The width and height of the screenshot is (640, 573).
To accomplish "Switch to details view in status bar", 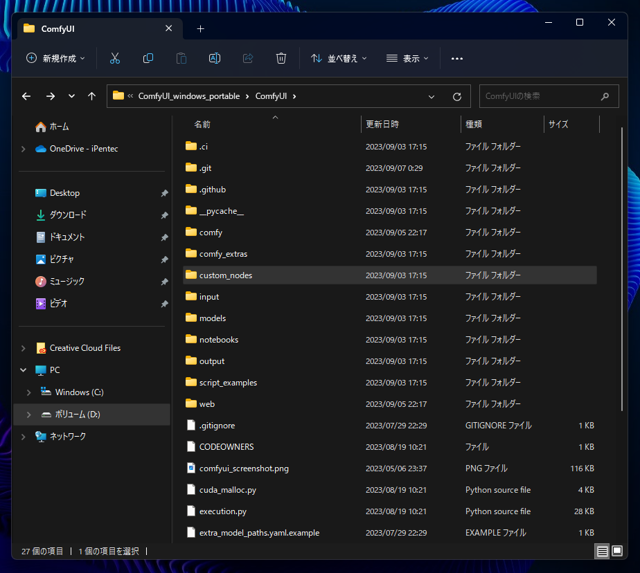I will (x=602, y=551).
